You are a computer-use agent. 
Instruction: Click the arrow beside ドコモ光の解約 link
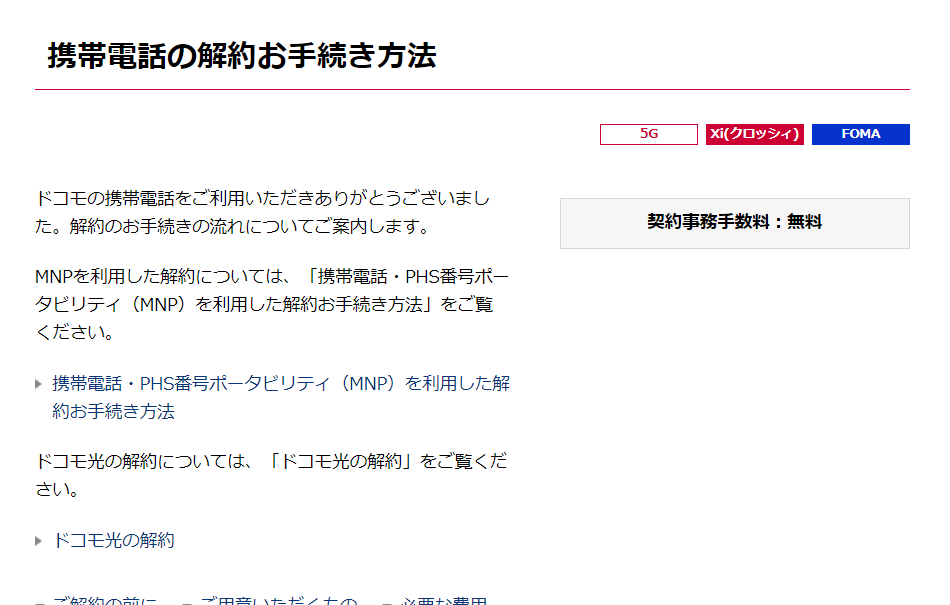coord(39,541)
